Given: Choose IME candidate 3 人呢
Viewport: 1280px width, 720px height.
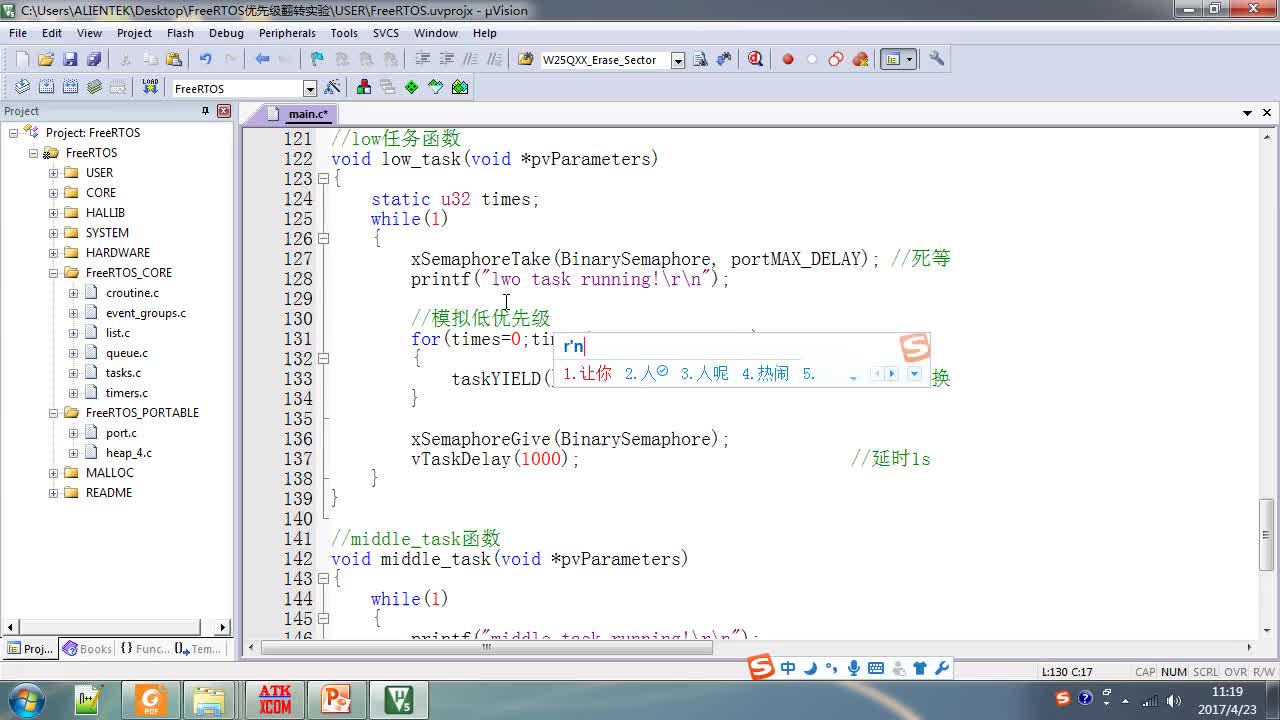Looking at the screenshot, I should (704, 374).
